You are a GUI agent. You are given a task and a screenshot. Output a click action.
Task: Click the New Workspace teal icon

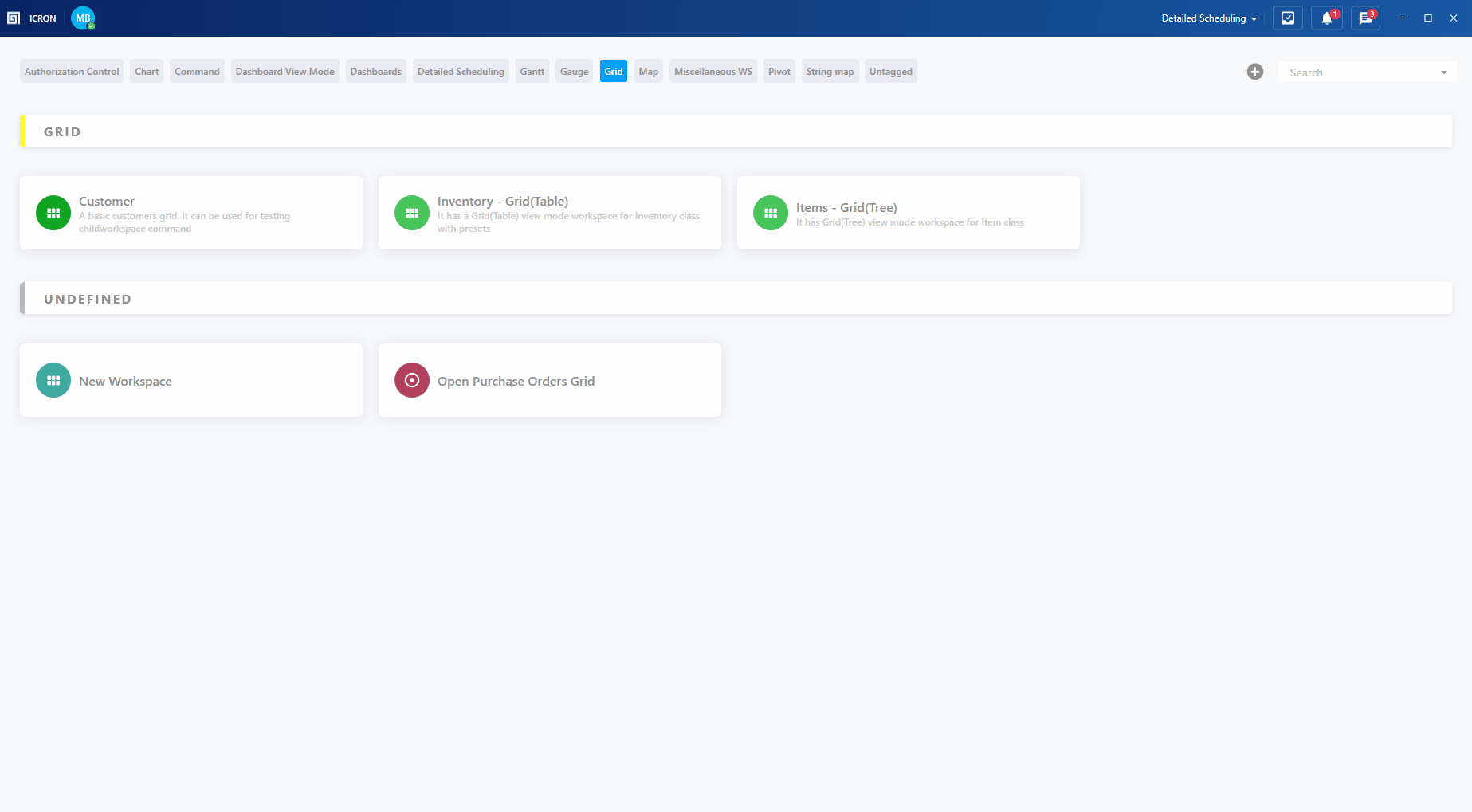[53, 380]
